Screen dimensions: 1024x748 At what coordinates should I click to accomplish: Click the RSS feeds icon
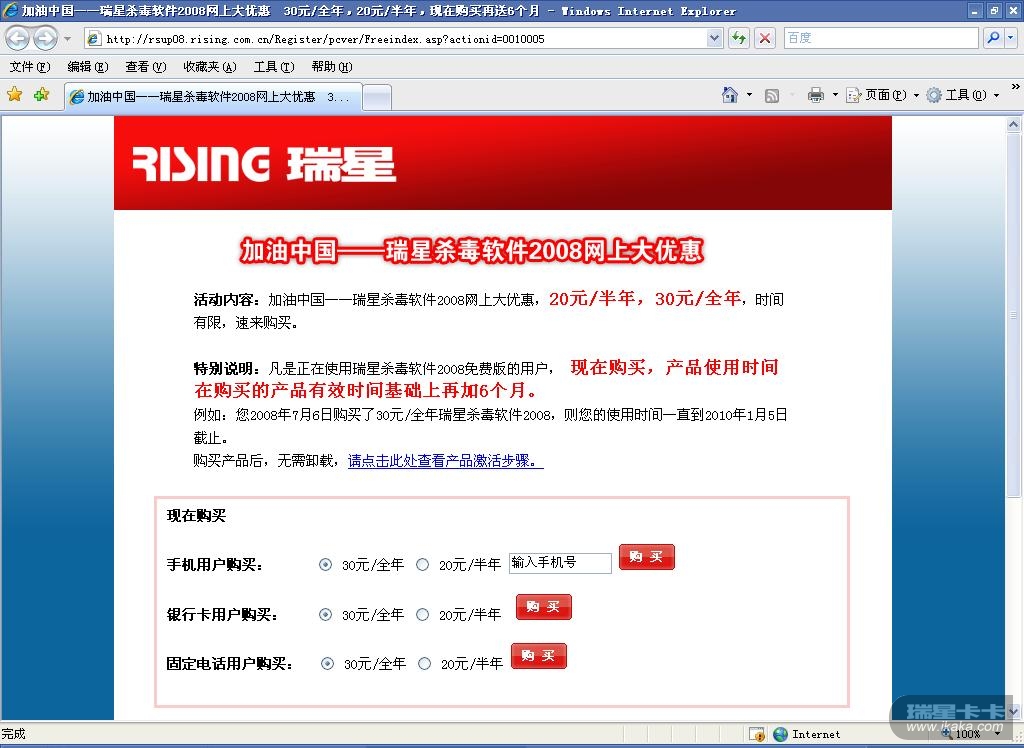pos(772,96)
